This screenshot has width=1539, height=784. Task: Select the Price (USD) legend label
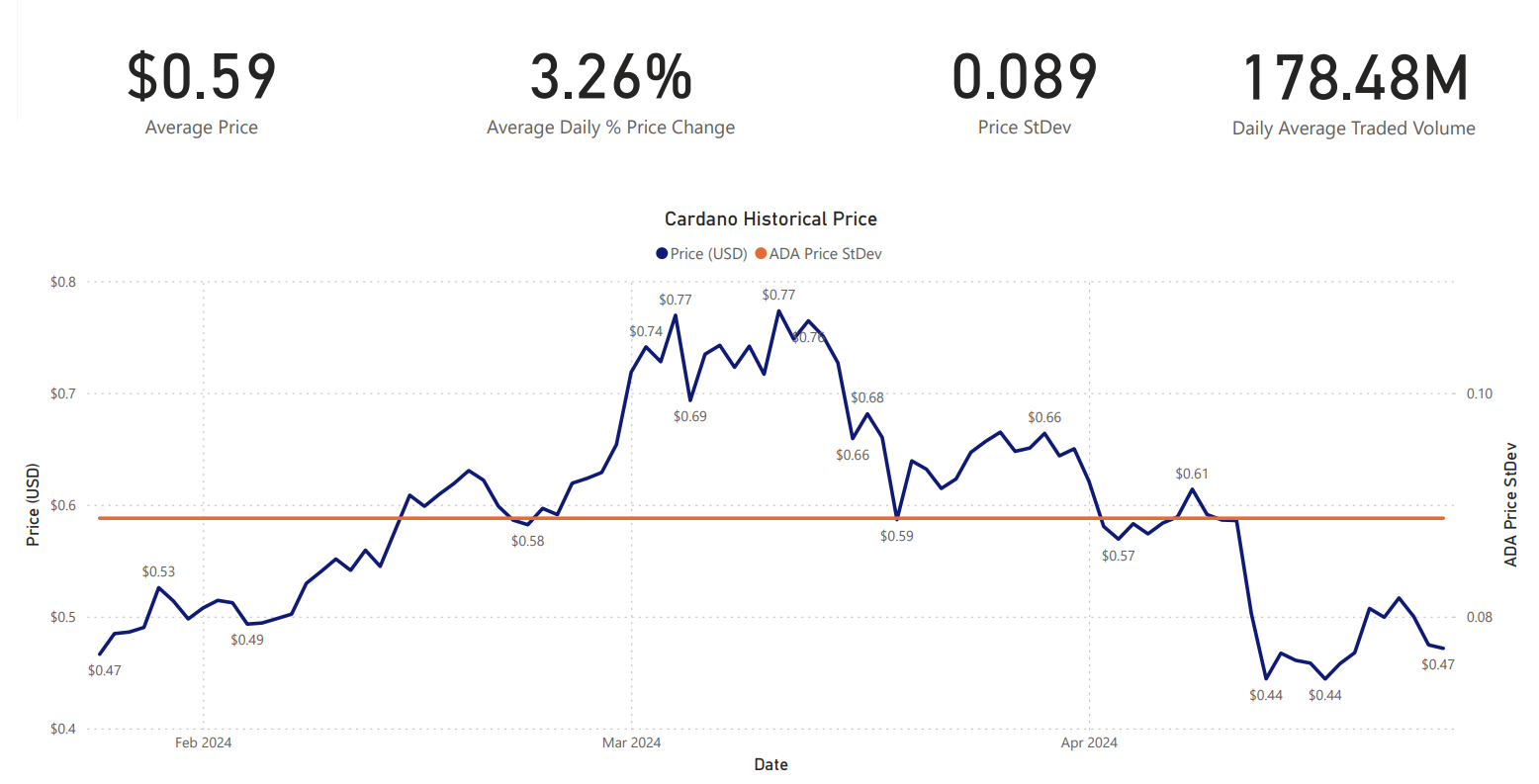click(x=708, y=254)
